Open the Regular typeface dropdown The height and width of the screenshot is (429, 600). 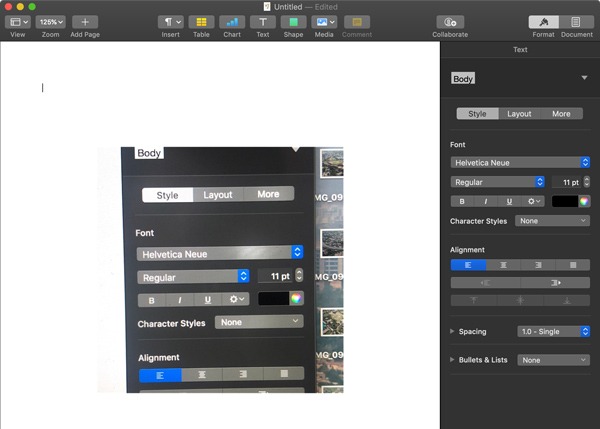point(497,182)
